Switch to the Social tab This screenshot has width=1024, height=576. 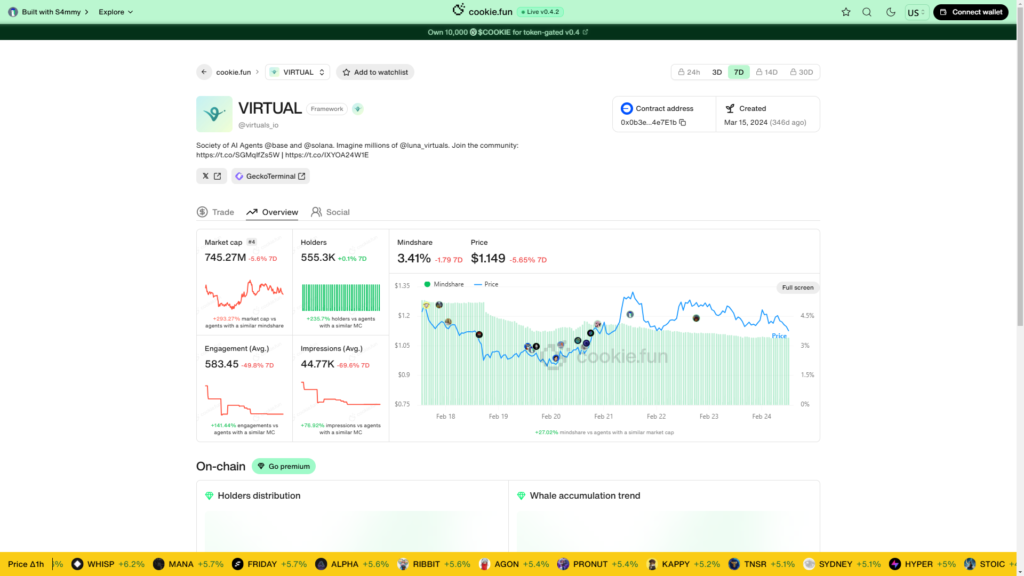[331, 212]
